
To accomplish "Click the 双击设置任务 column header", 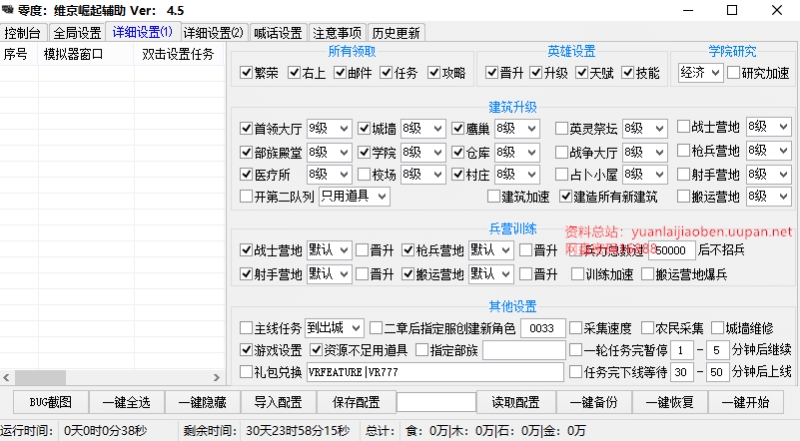I will coord(179,54).
